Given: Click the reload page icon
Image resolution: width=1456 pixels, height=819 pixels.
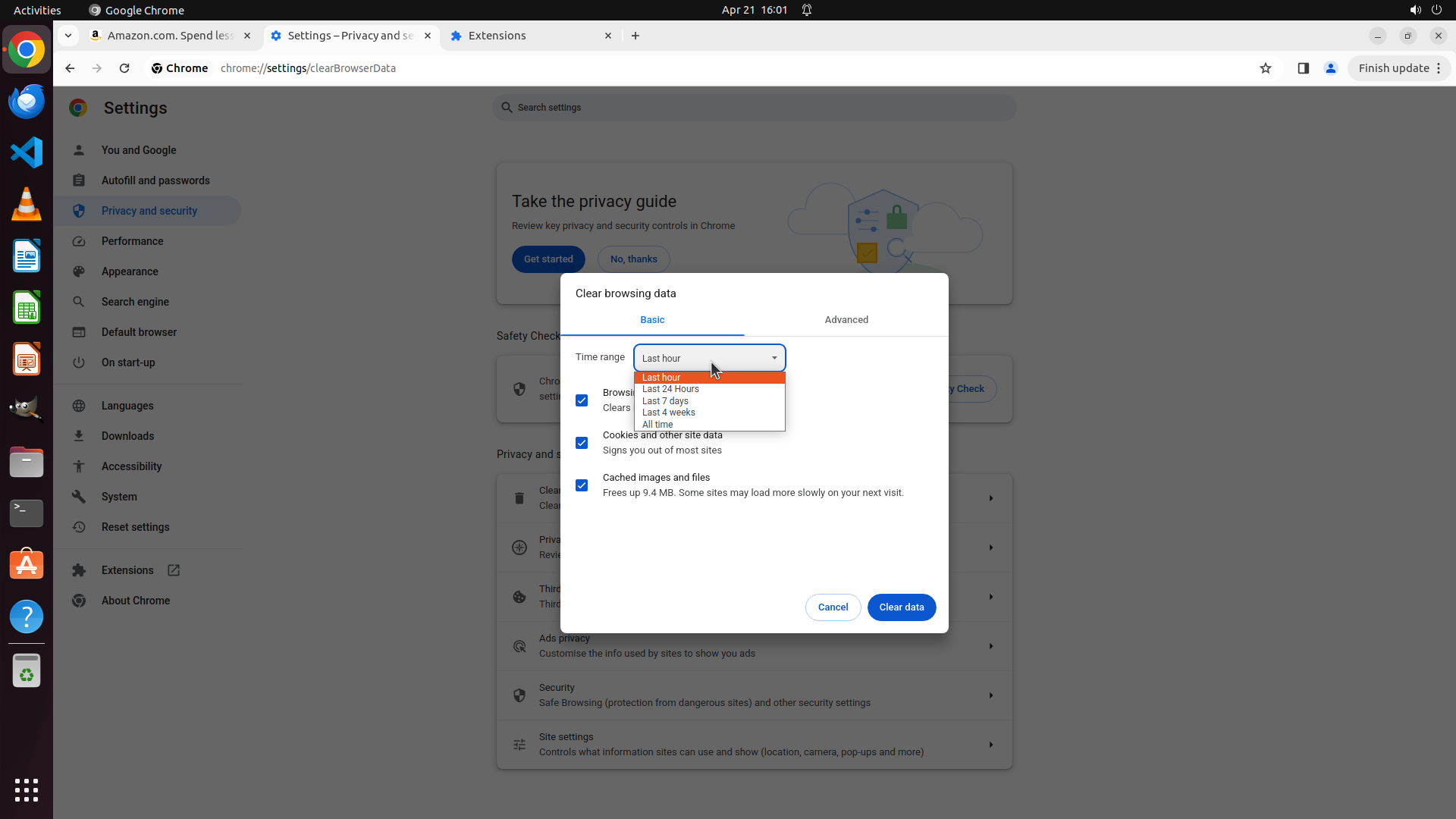Looking at the screenshot, I should (x=124, y=68).
